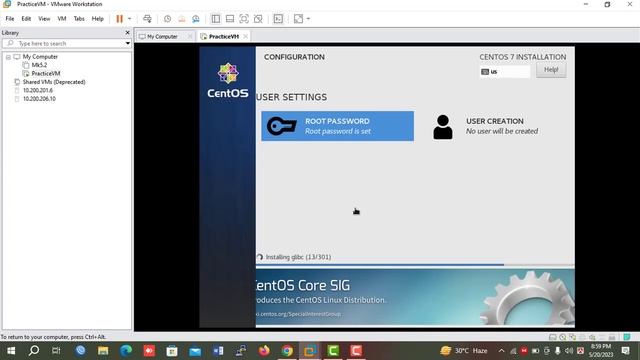640x360 pixels.
Task: Select Shared VMs (Deprecated) entry
Action: [x=54, y=82]
